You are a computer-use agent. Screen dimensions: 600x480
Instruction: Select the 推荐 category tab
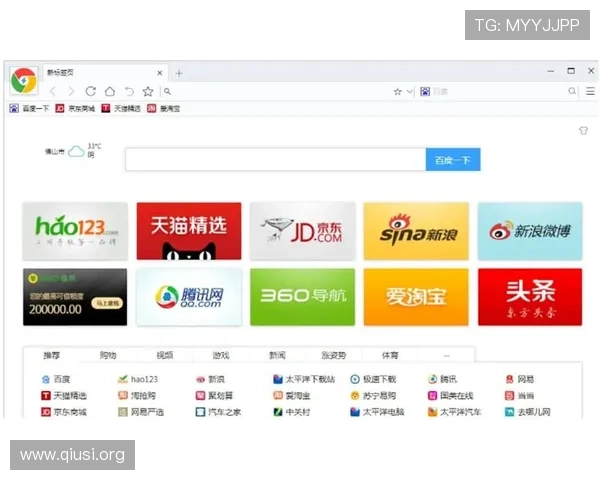[x=52, y=355]
